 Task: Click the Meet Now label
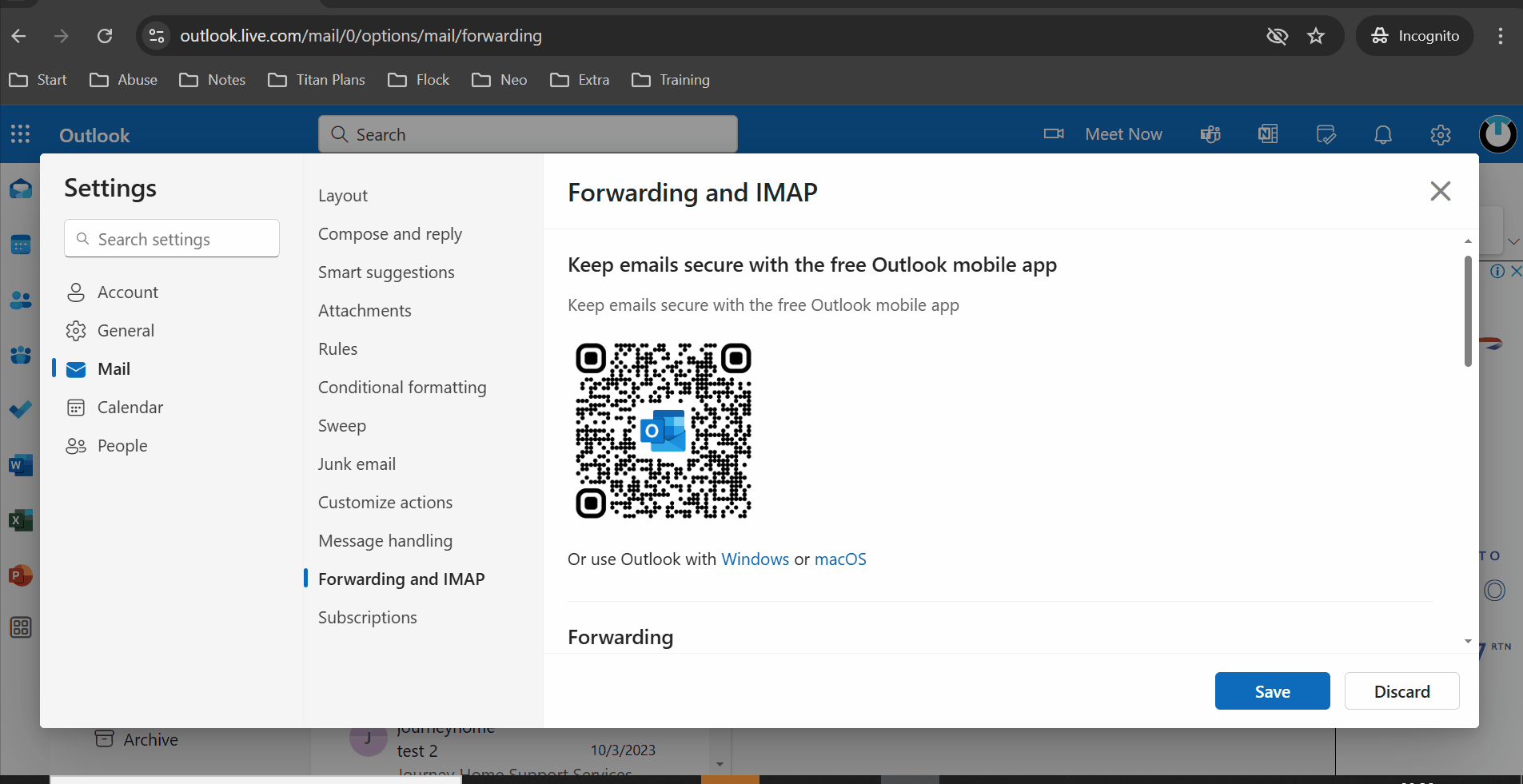[x=1123, y=134]
